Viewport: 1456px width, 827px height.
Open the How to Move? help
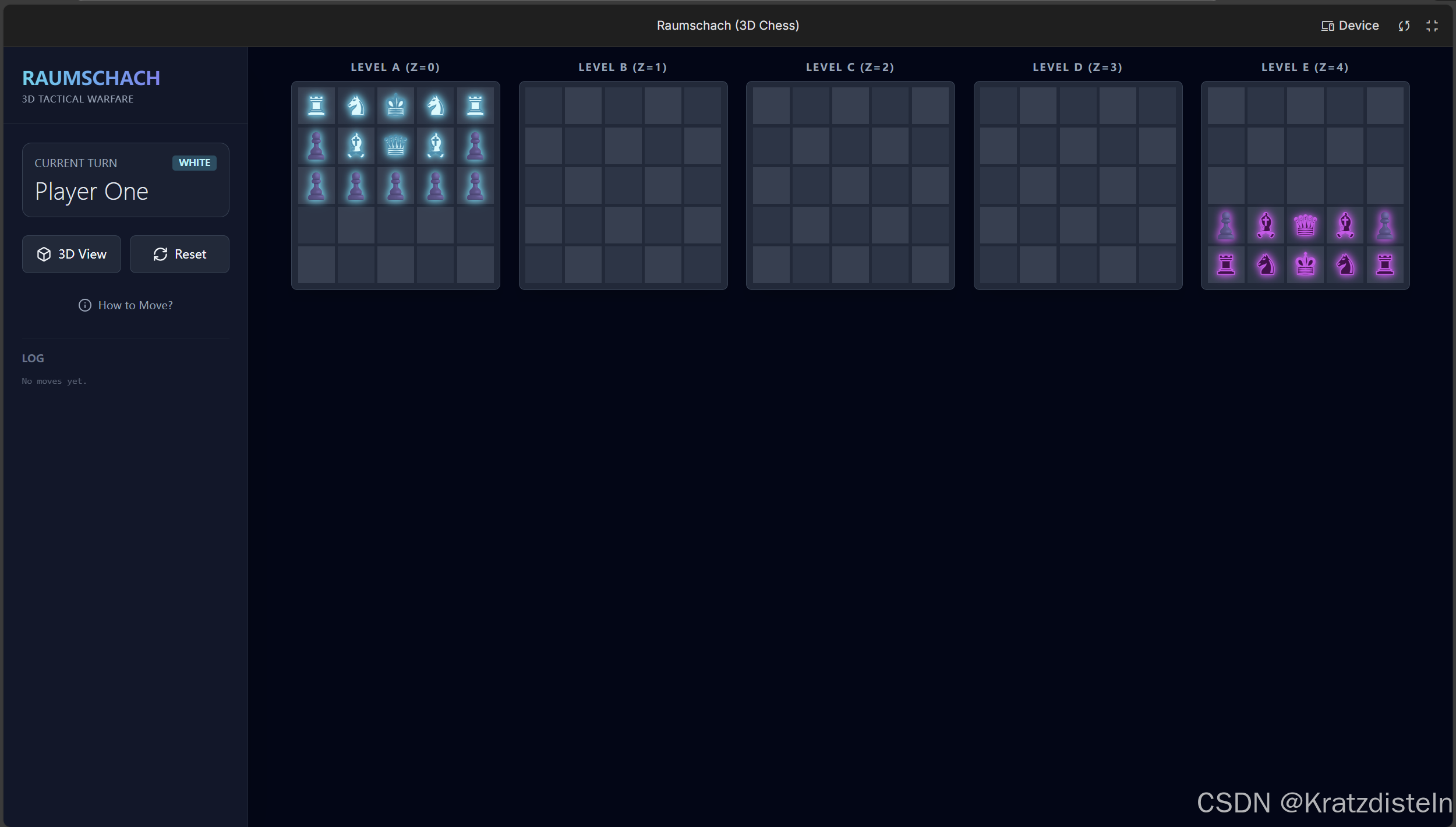point(126,305)
